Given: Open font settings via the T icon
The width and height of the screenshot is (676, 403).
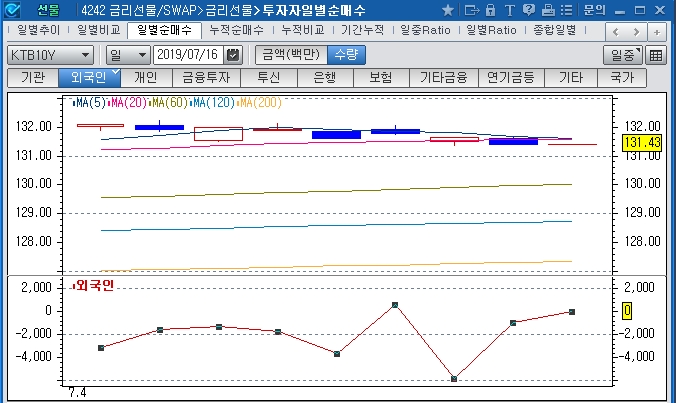Looking at the screenshot, I should point(509,10).
